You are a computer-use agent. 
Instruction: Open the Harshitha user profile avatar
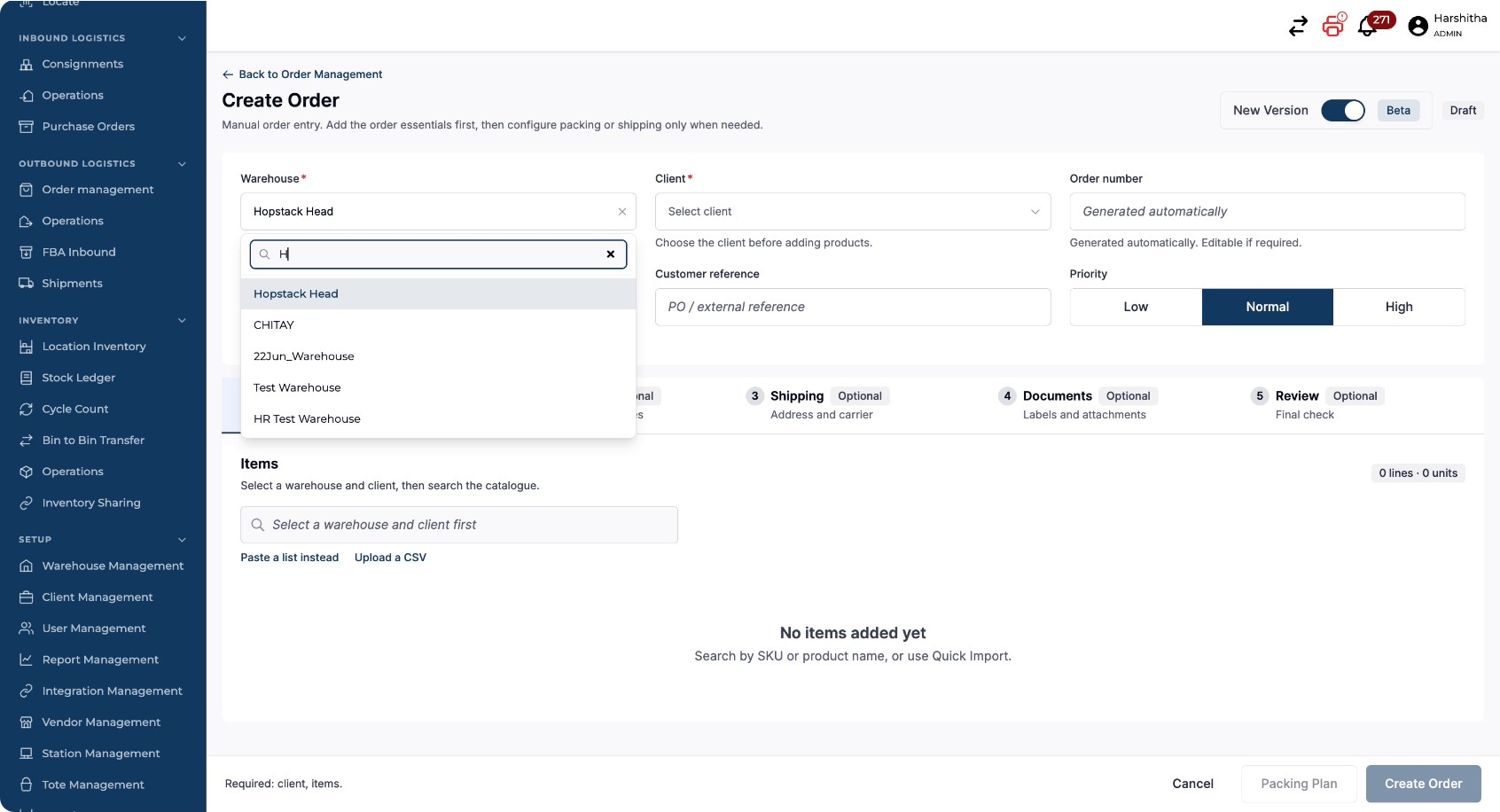tap(1418, 27)
